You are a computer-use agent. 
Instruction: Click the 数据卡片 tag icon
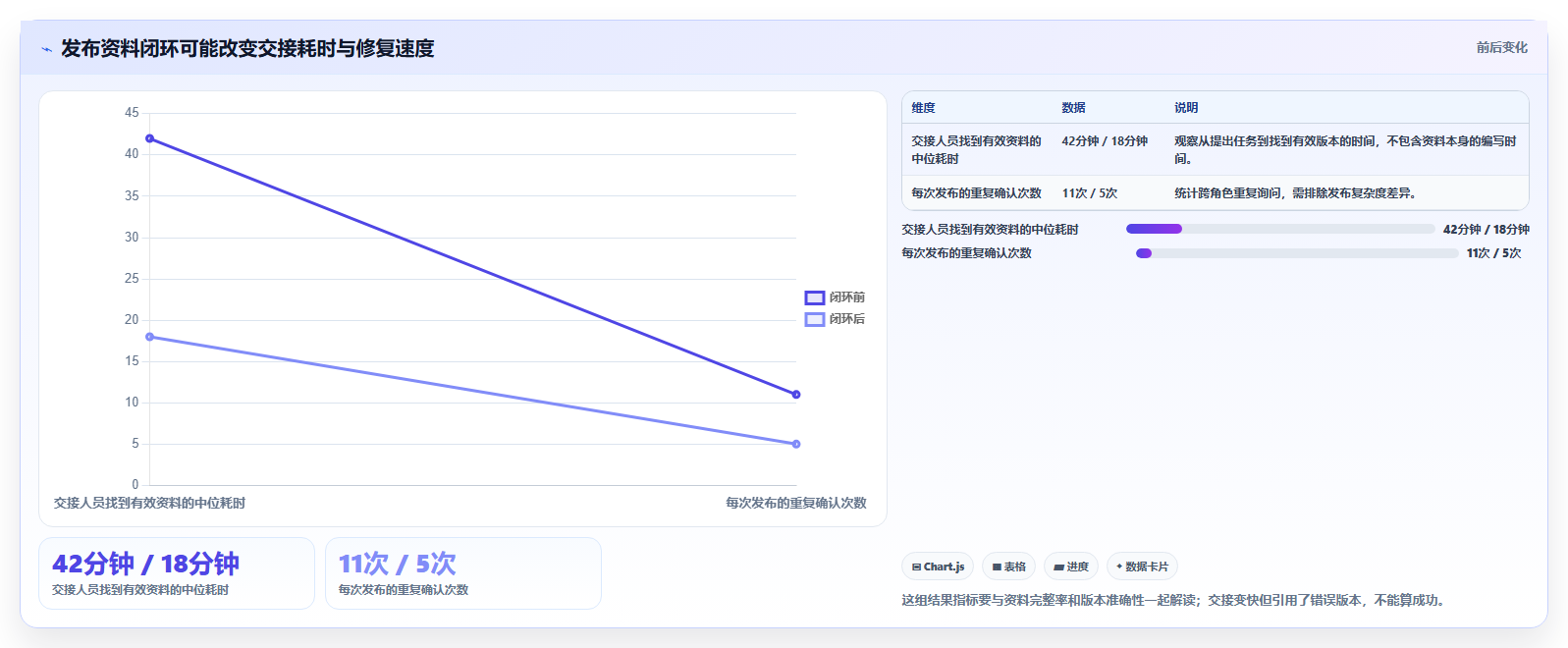coord(1119,567)
